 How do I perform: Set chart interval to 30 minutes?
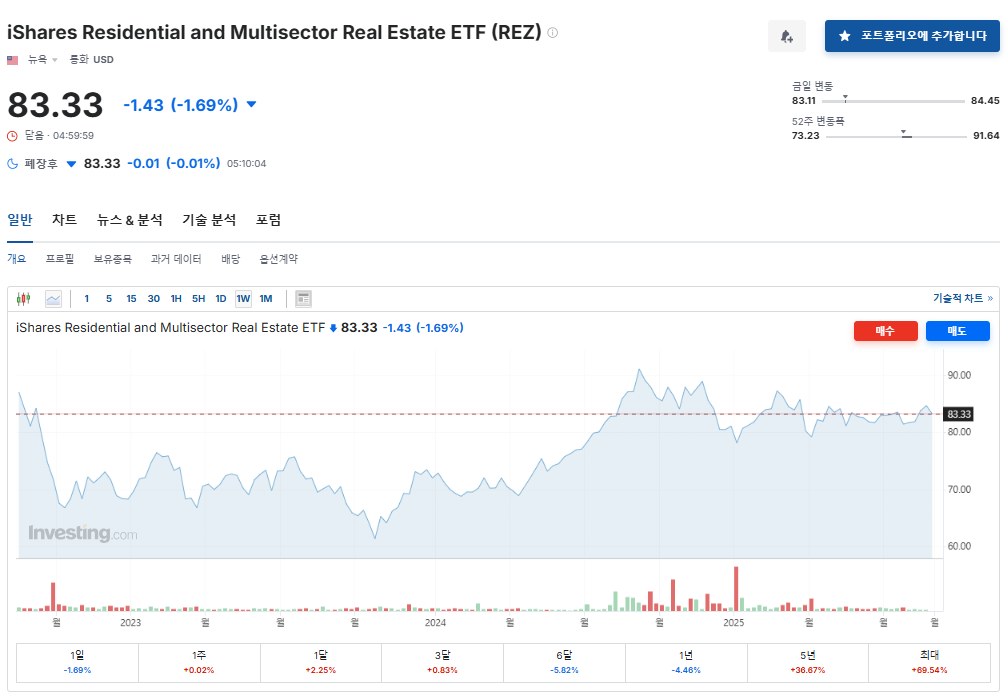point(154,298)
